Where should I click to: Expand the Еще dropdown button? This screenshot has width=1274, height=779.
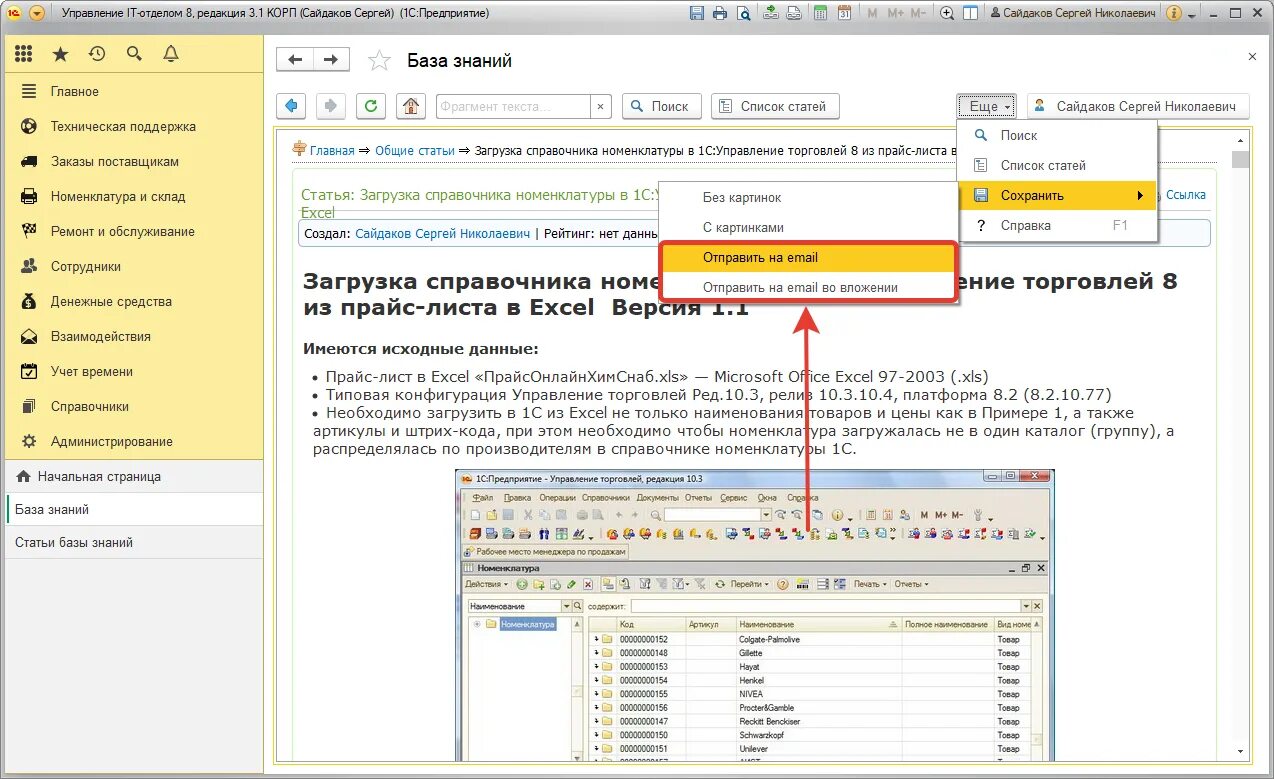pyautogui.click(x=987, y=106)
